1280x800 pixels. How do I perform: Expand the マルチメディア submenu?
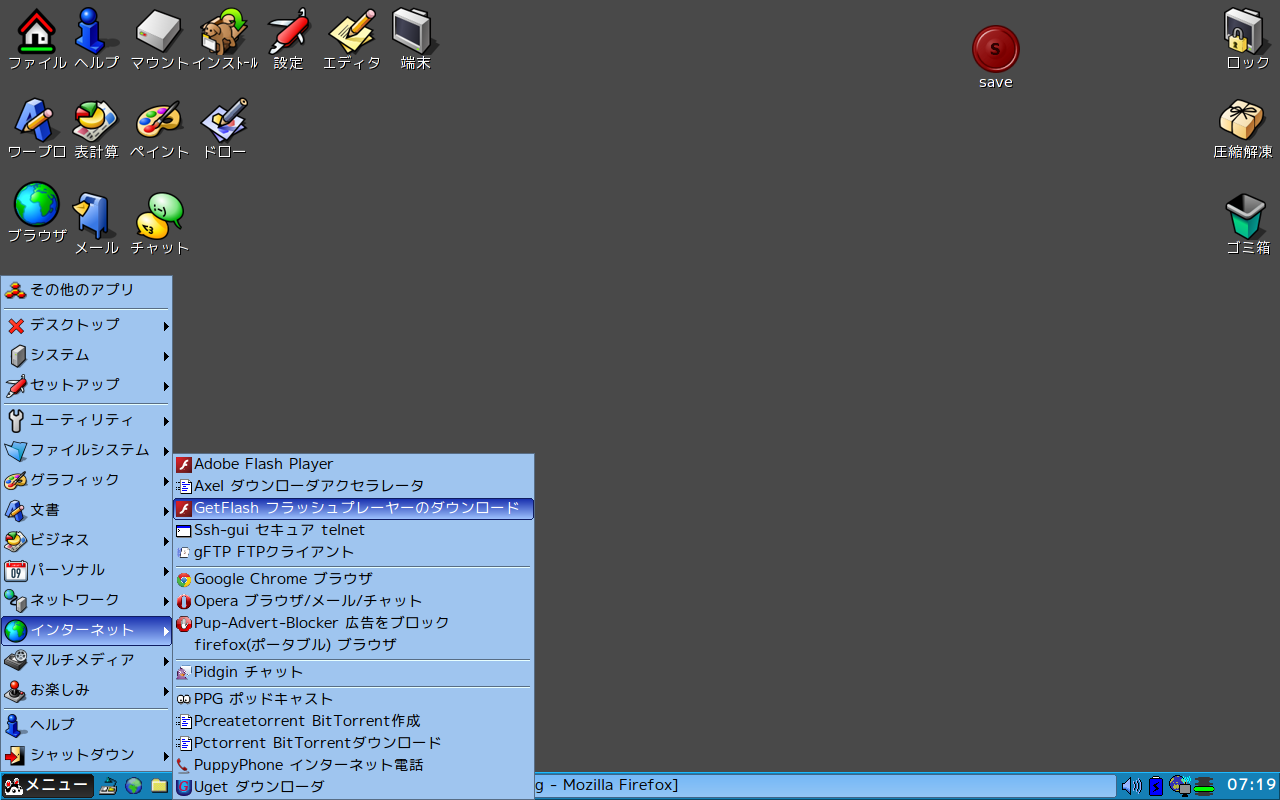click(x=87, y=660)
